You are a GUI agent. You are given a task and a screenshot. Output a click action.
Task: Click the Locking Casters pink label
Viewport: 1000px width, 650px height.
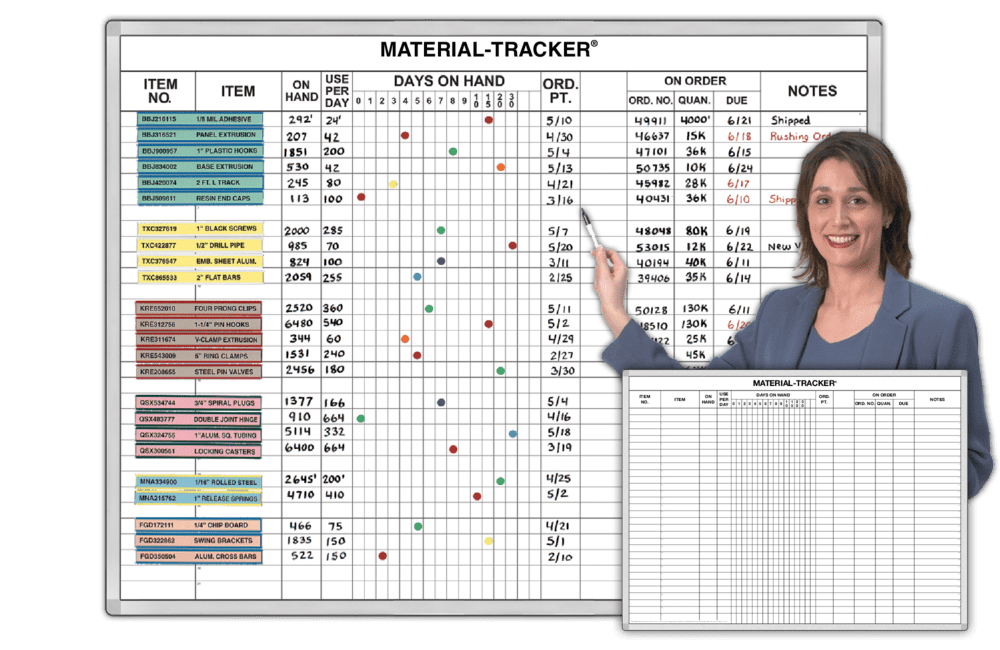[x=226, y=451]
